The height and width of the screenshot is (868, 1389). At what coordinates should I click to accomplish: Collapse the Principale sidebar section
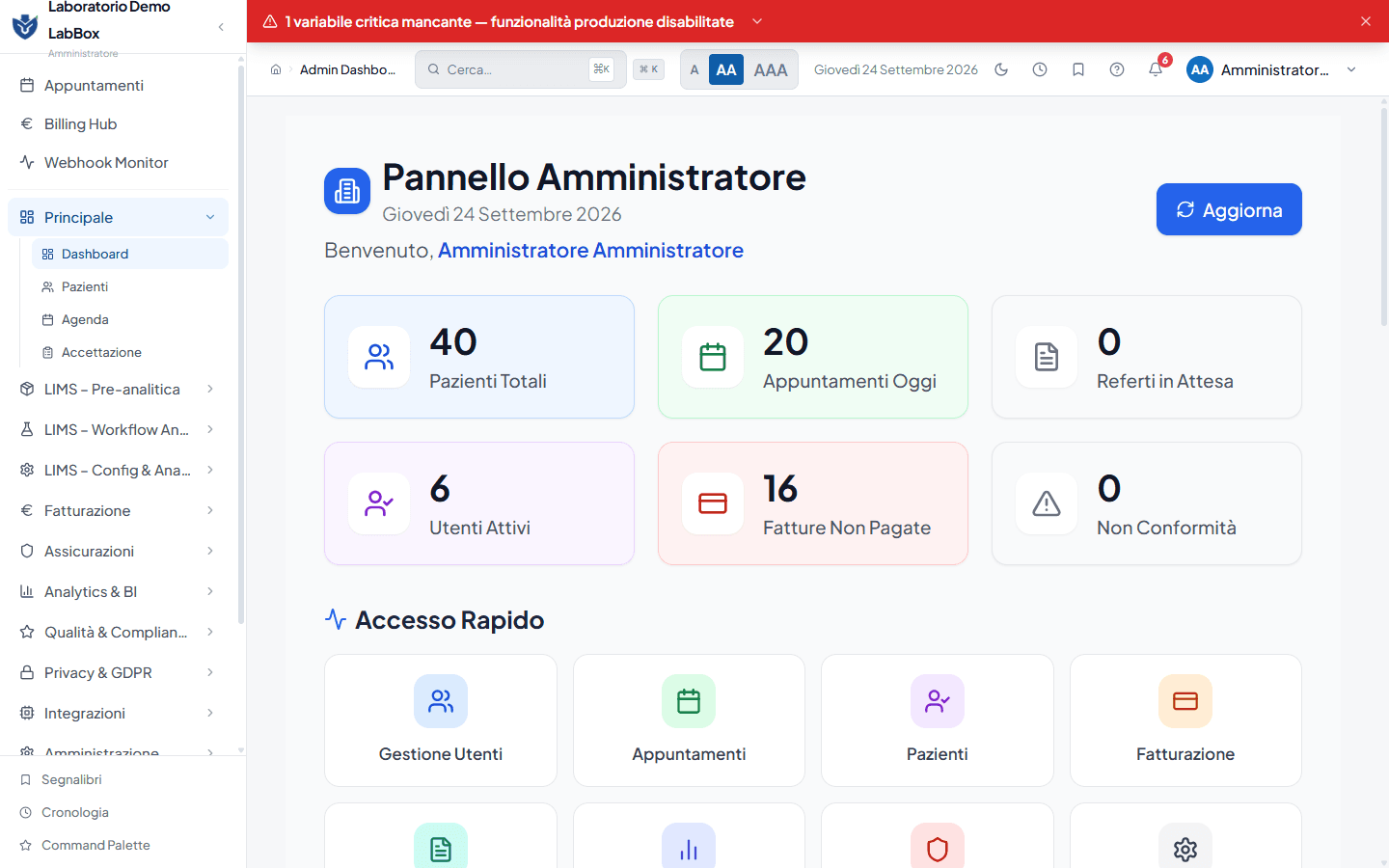point(118,217)
